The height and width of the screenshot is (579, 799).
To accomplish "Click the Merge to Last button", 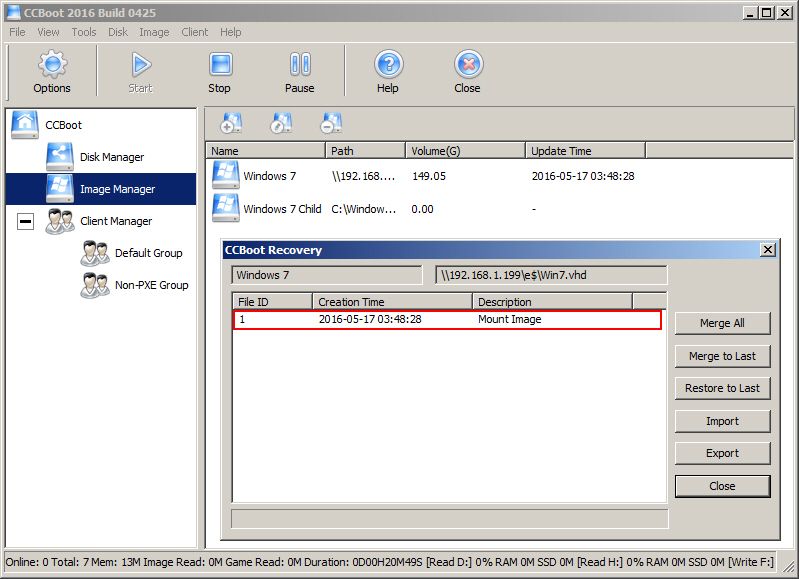I will click(x=723, y=356).
